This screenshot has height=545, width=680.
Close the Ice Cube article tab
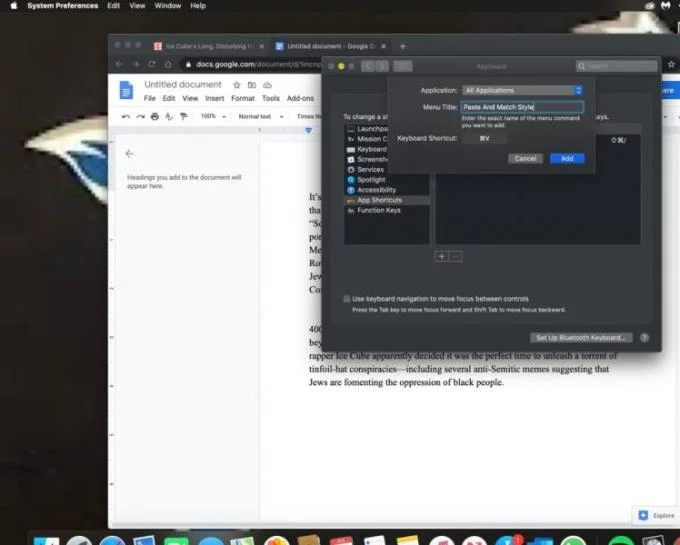[262, 46]
